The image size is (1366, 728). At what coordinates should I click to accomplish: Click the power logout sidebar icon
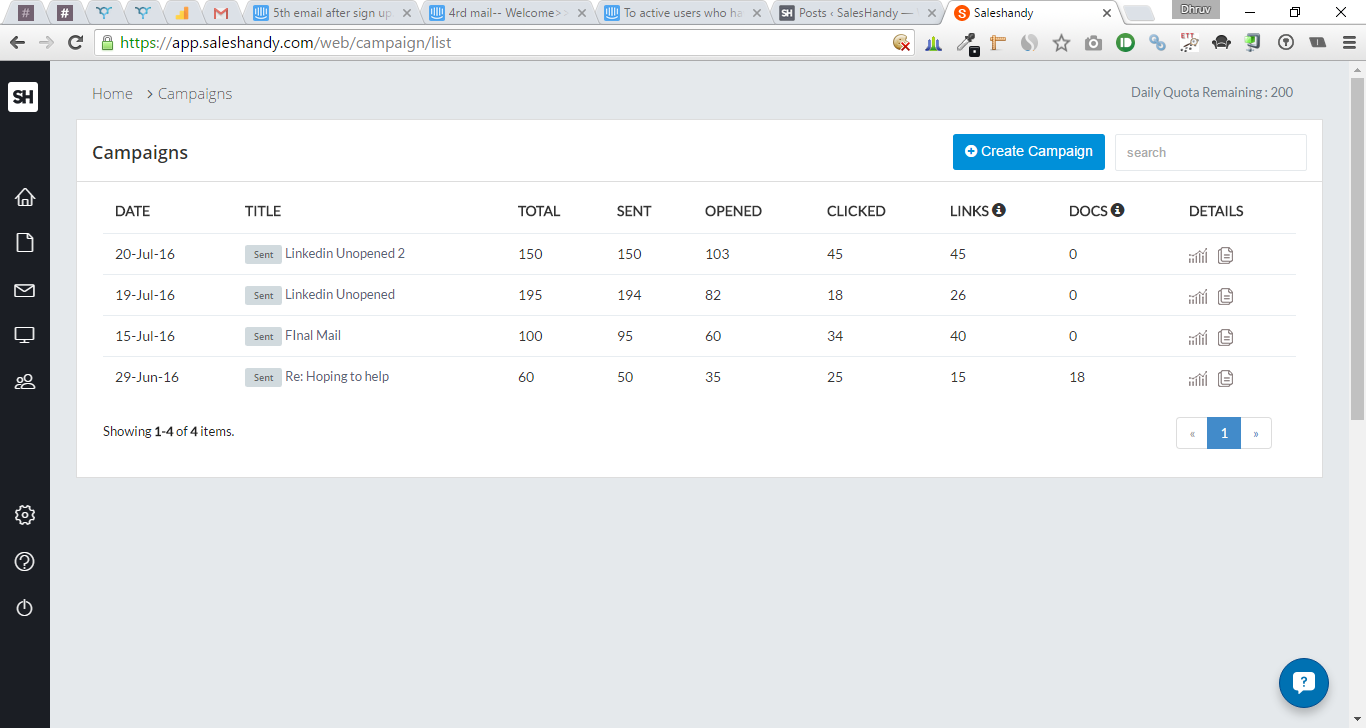[x=25, y=608]
